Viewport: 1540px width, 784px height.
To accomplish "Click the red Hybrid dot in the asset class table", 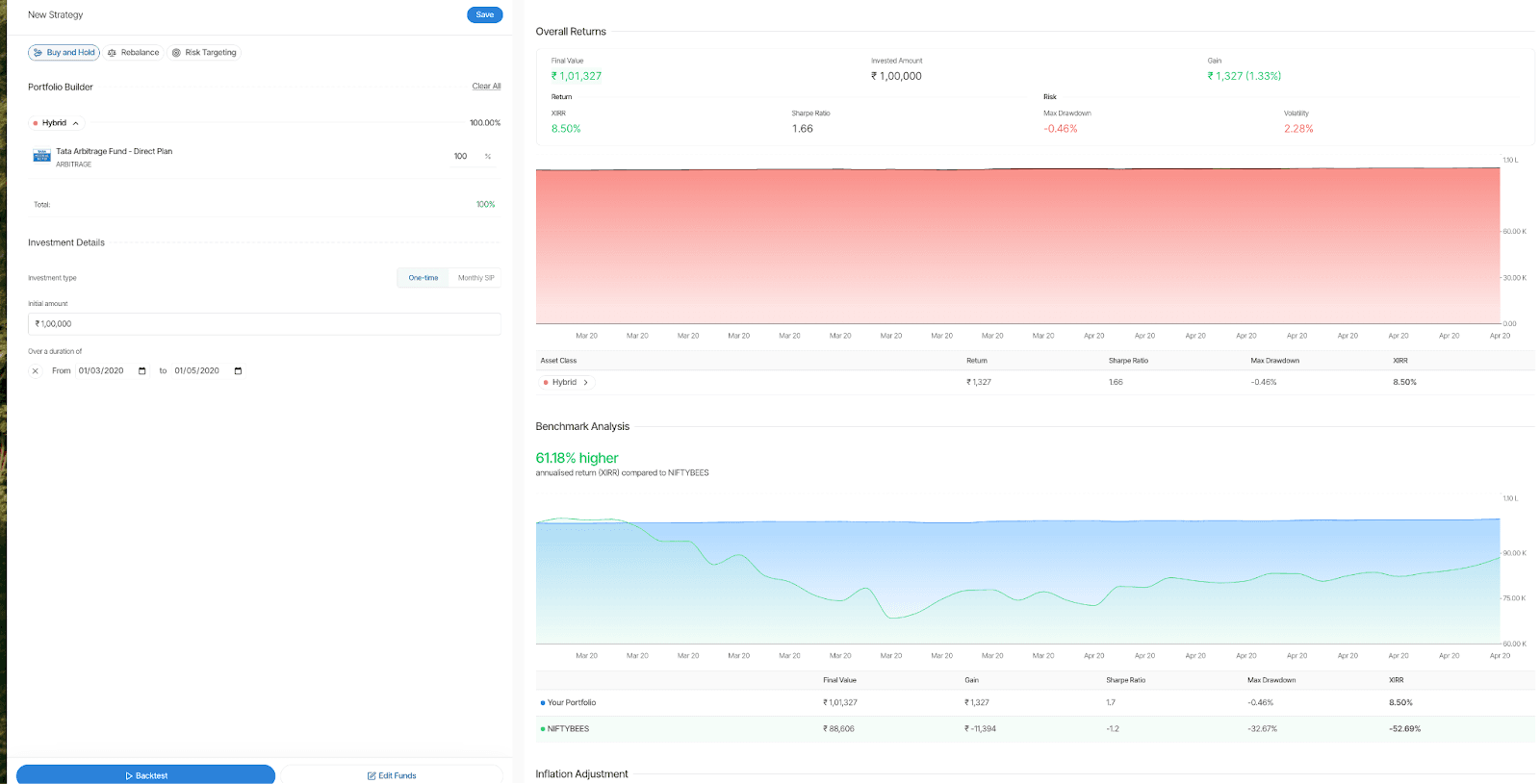I will (546, 383).
